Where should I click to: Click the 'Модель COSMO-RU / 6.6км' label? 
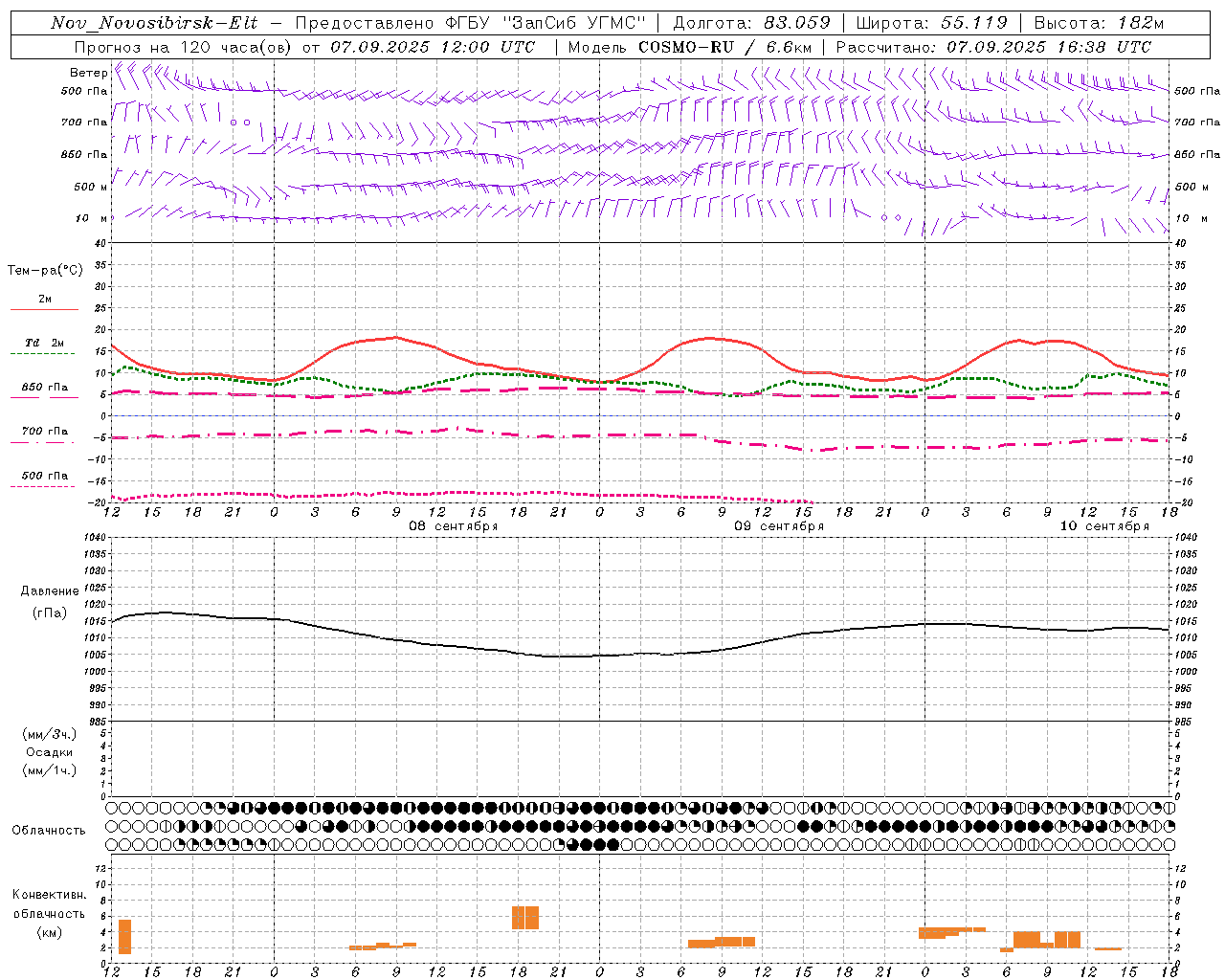pos(690,47)
